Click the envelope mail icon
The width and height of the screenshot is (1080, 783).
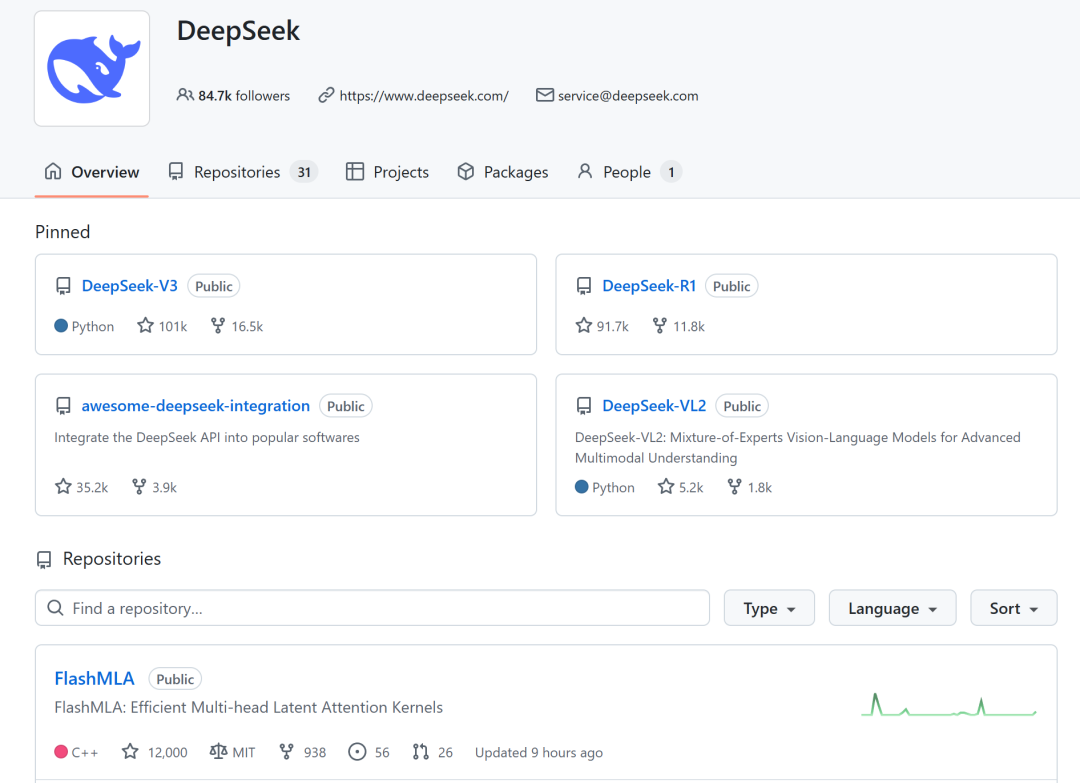pos(544,95)
